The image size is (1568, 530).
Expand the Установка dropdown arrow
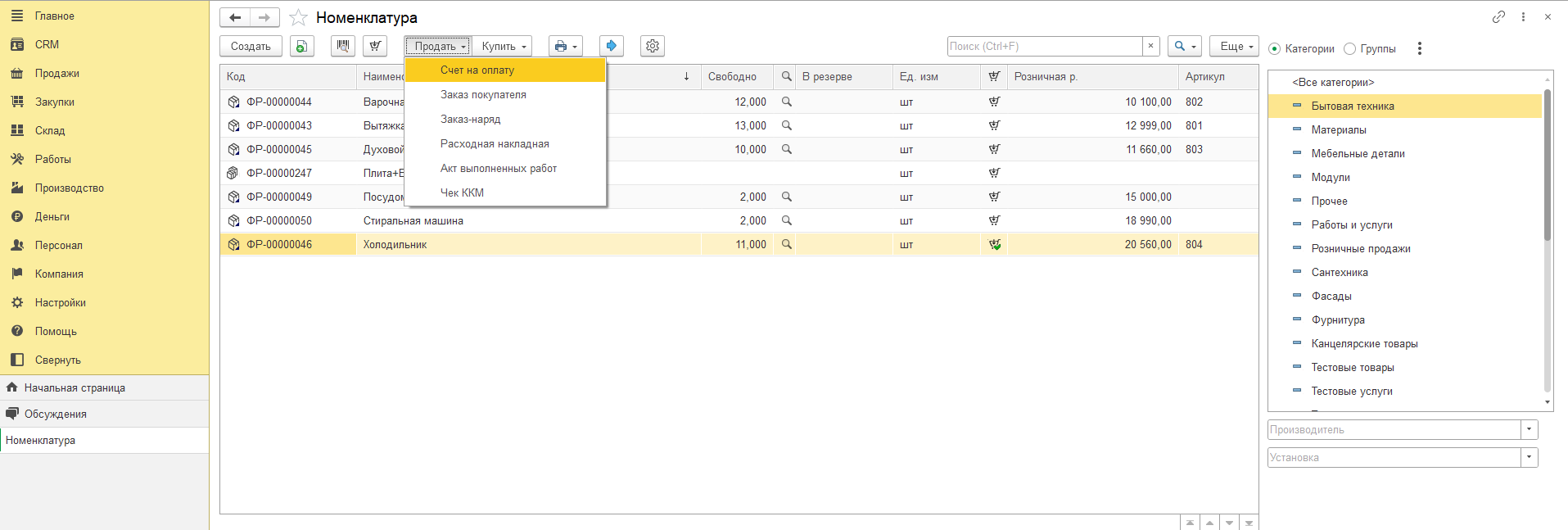pos(1530,457)
